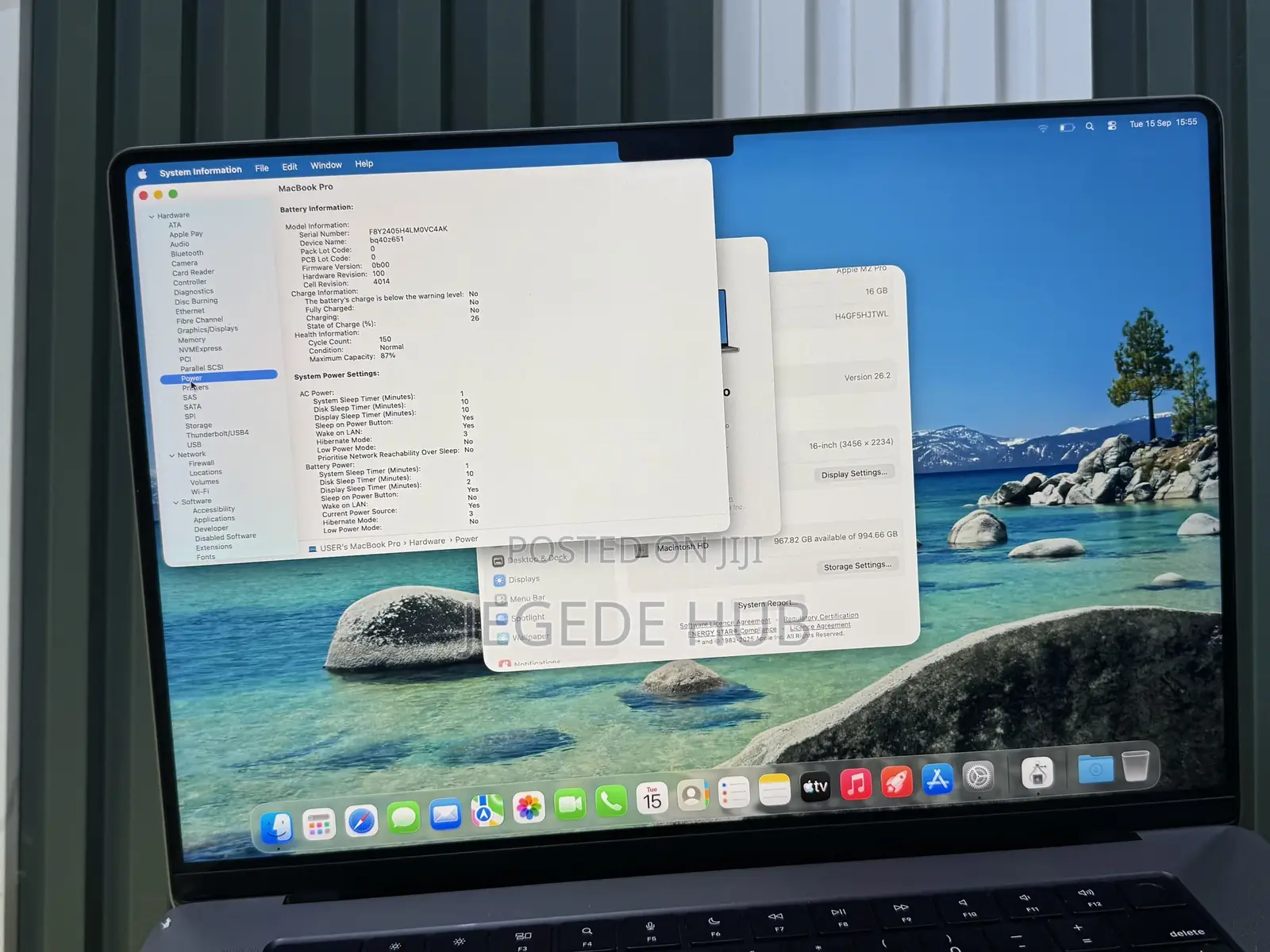Click the Display Settings button
This screenshot has height=952, width=1270.
(x=854, y=474)
